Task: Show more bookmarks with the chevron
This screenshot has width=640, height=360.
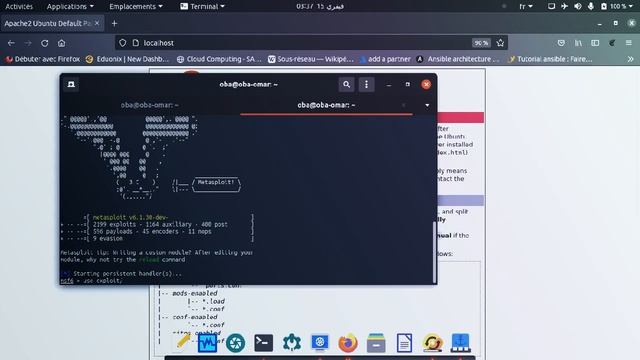Action: (x=630, y=59)
